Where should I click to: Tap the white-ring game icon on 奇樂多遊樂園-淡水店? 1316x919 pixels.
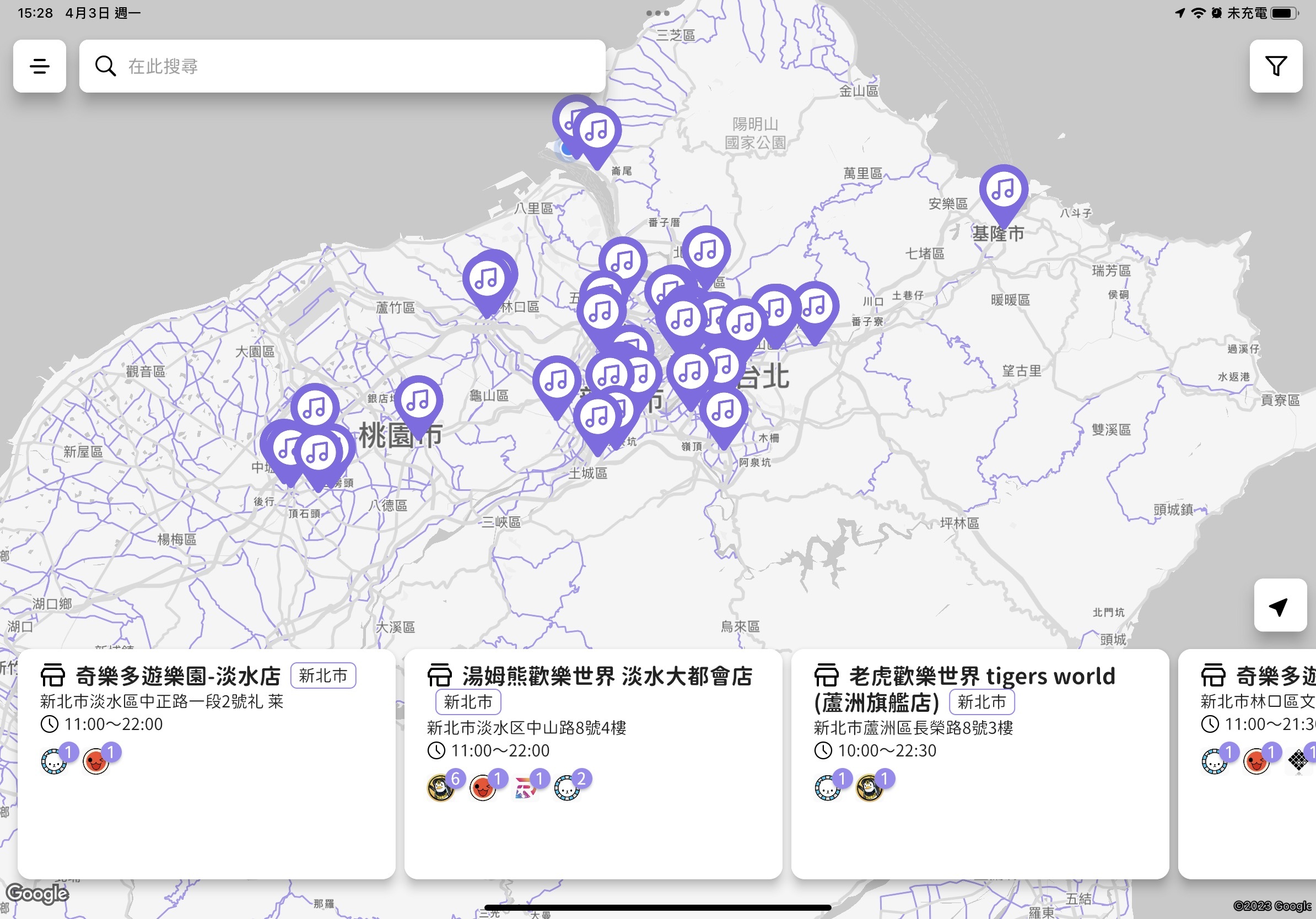click(55, 761)
